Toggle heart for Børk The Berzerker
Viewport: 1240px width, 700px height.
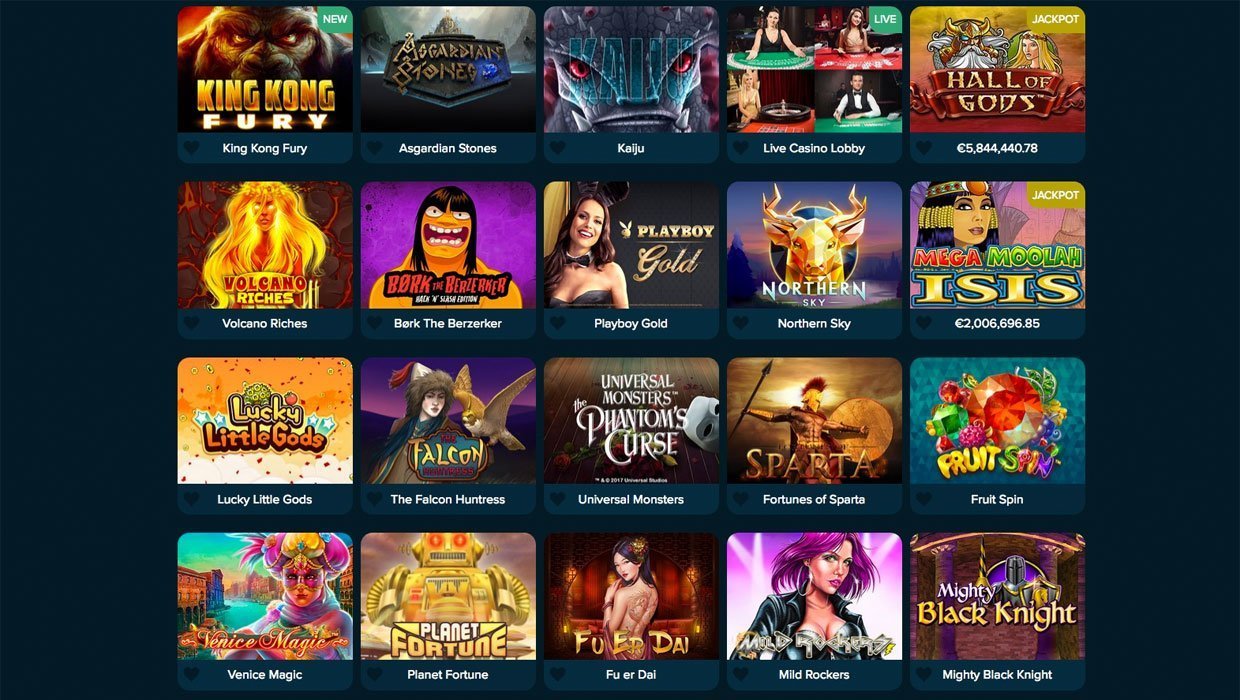(375, 324)
